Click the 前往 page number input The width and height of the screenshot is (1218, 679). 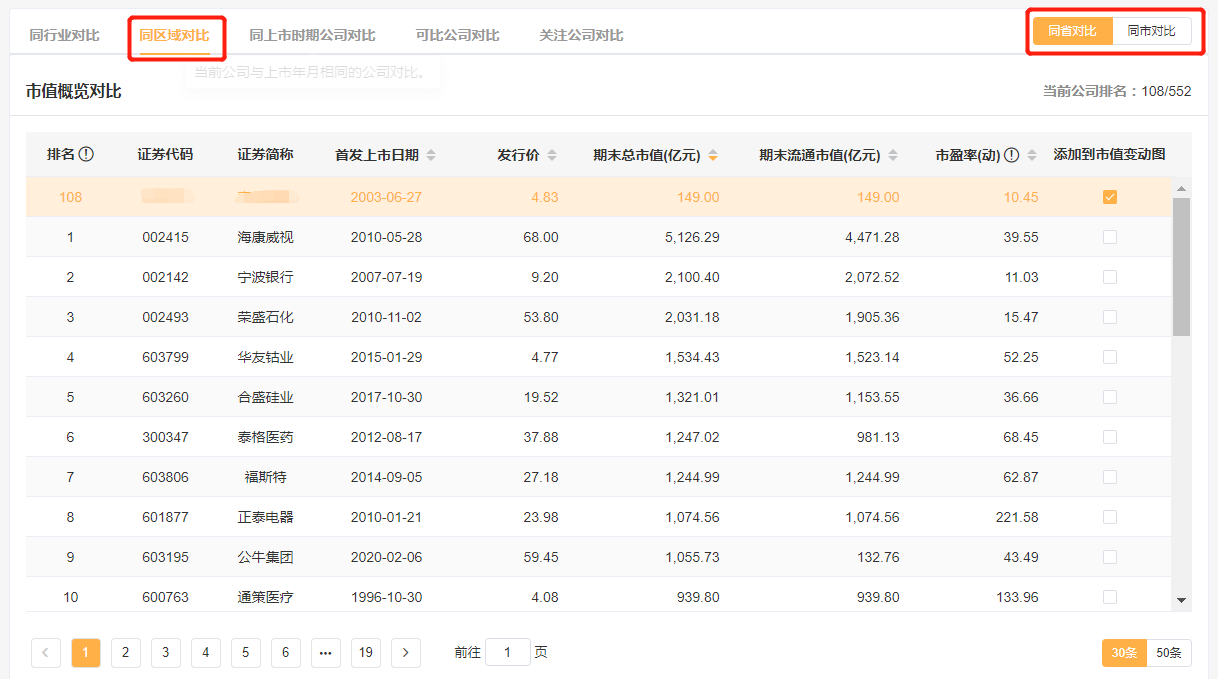point(508,653)
